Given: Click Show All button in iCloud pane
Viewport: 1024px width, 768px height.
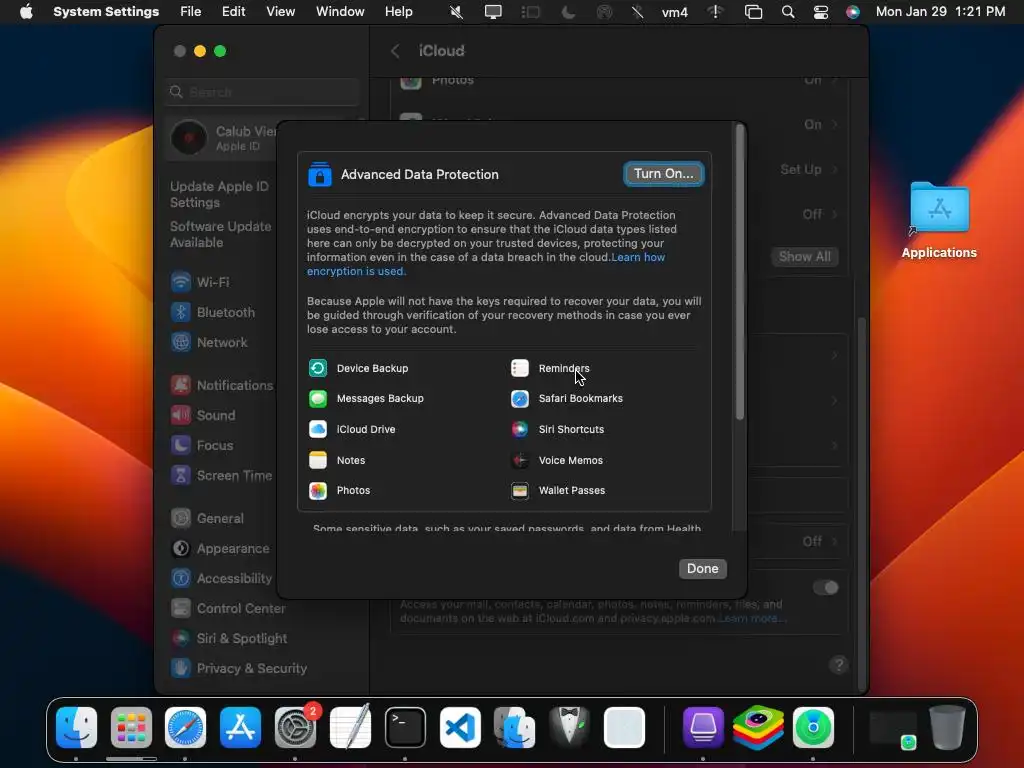Looking at the screenshot, I should tap(805, 257).
